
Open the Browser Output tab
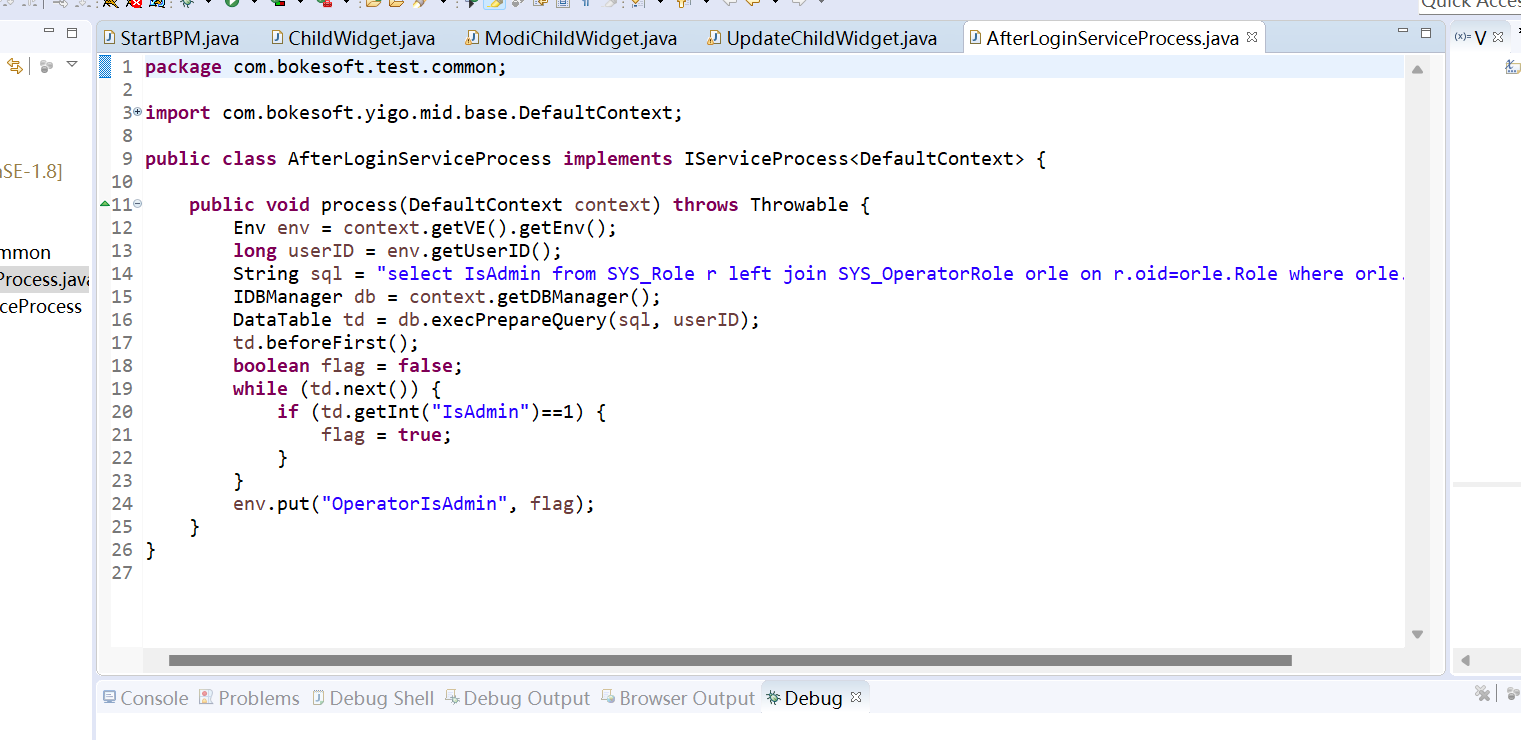[678, 698]
